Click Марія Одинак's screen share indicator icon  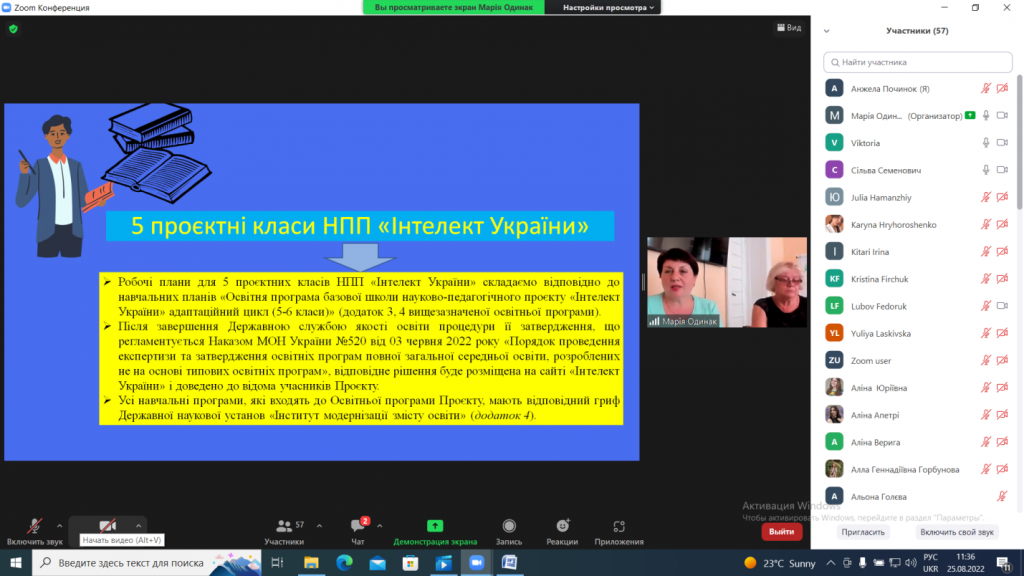point(970,116)
